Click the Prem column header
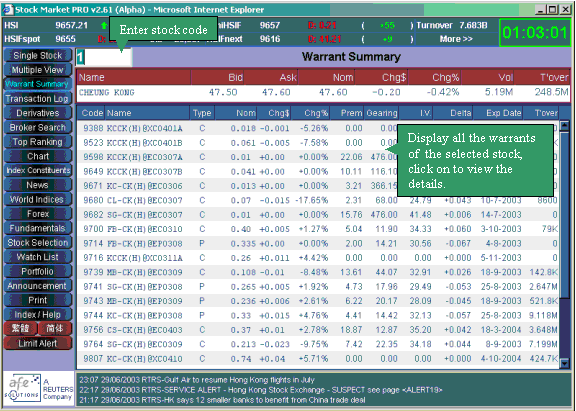 coord(347,113)
